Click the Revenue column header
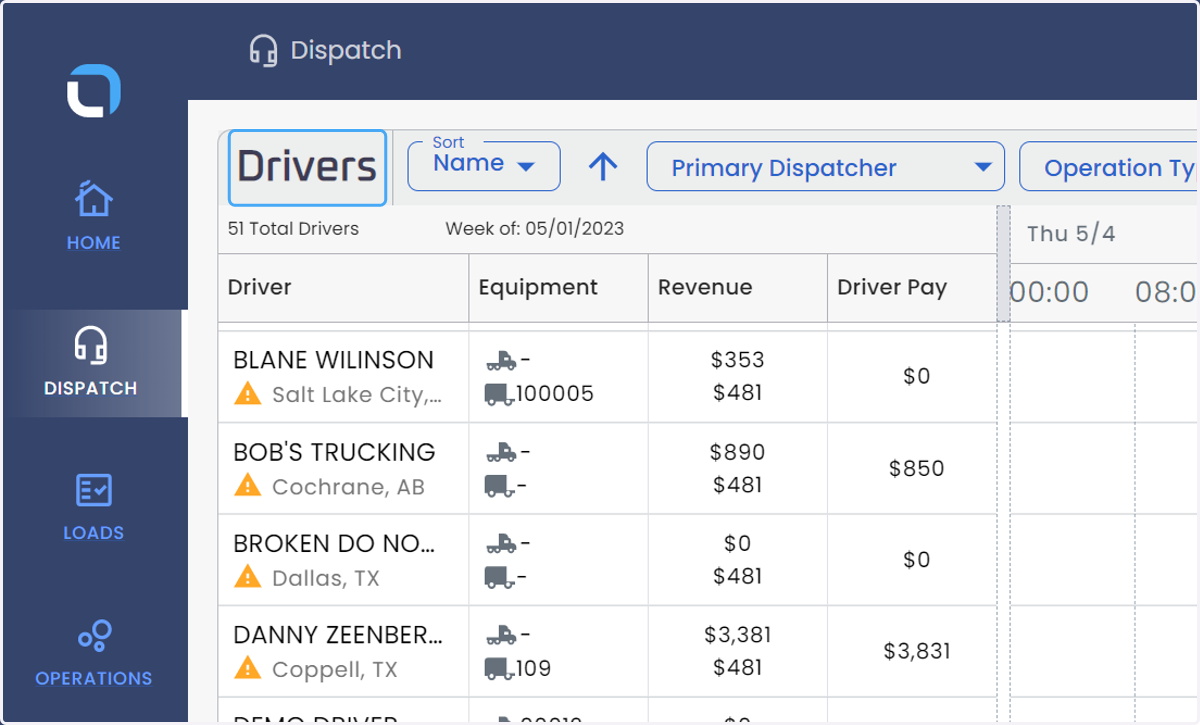This screenshot has height=725, width=1200. [x=738, y=288]
